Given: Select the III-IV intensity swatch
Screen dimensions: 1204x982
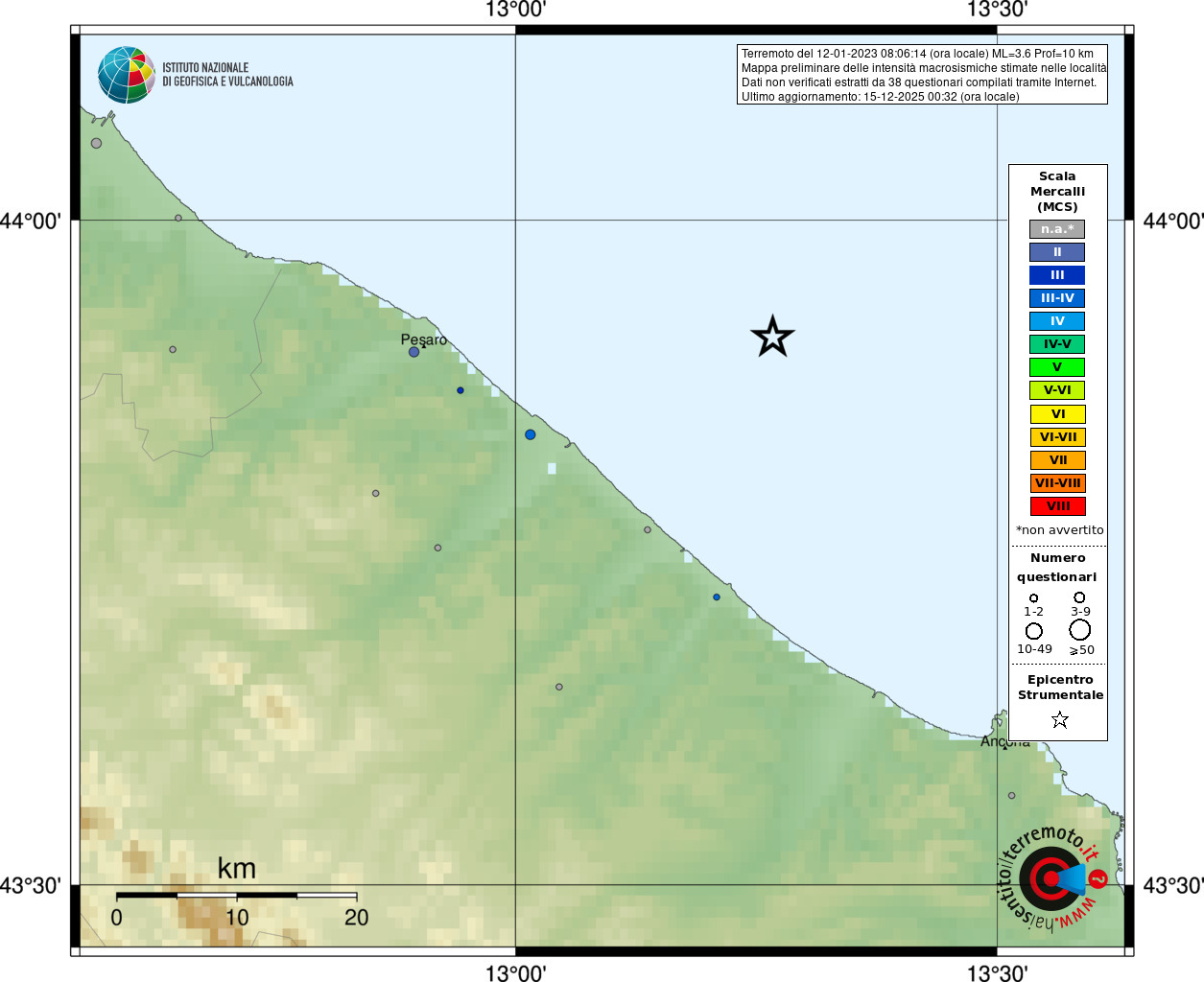Looking at the screenshot, I should [1057, 298].
